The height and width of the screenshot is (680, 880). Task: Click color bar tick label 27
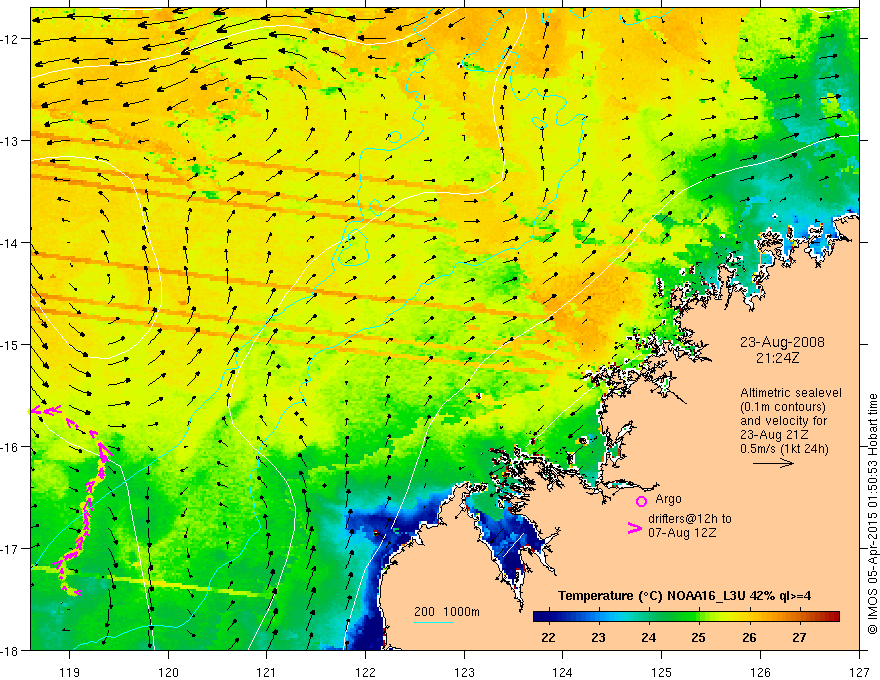click(799, 637)
